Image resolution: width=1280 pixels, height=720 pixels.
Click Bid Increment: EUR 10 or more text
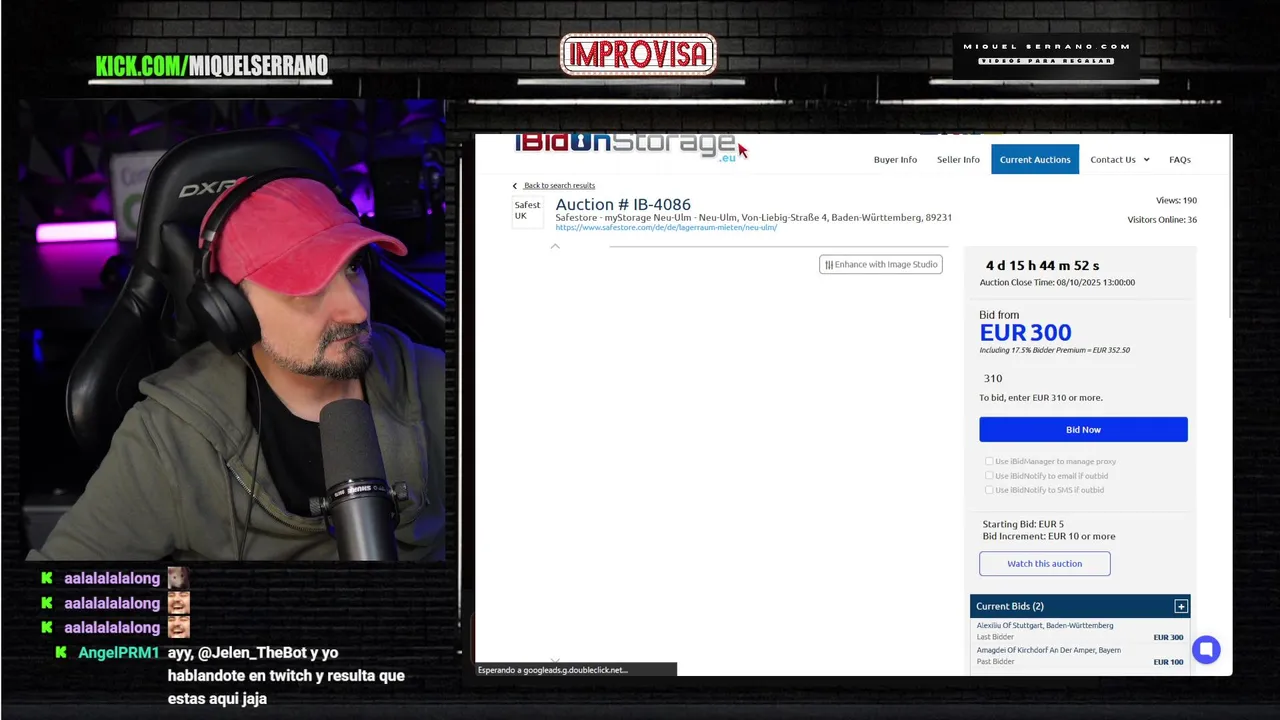[x=1049, y=537]
